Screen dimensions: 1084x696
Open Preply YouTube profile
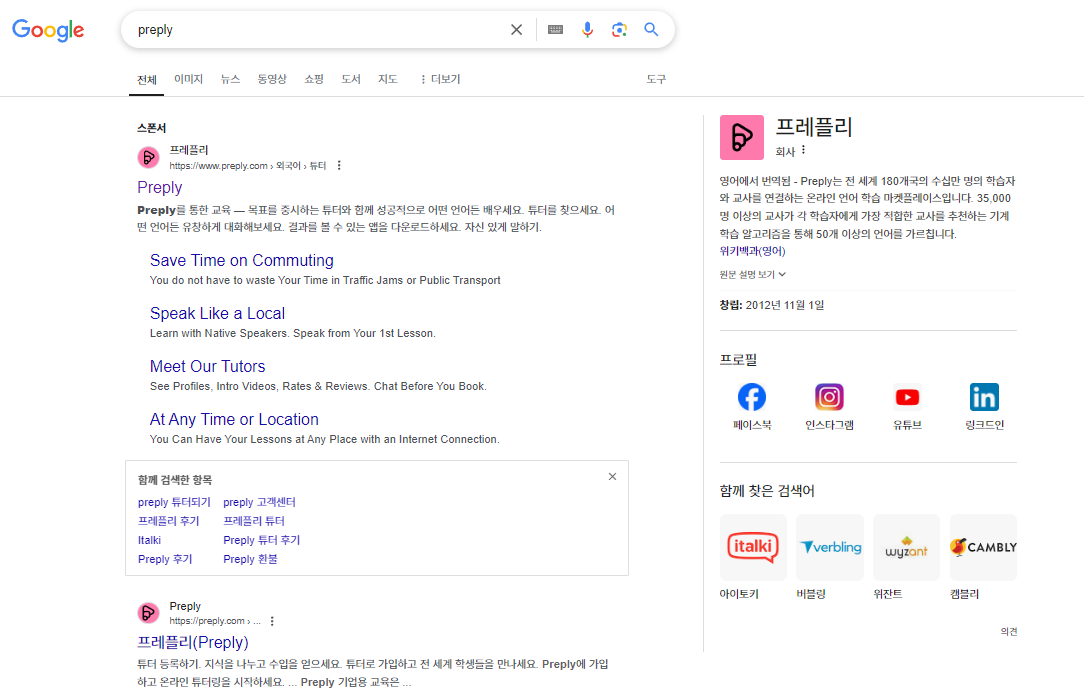tap(907, 407)
